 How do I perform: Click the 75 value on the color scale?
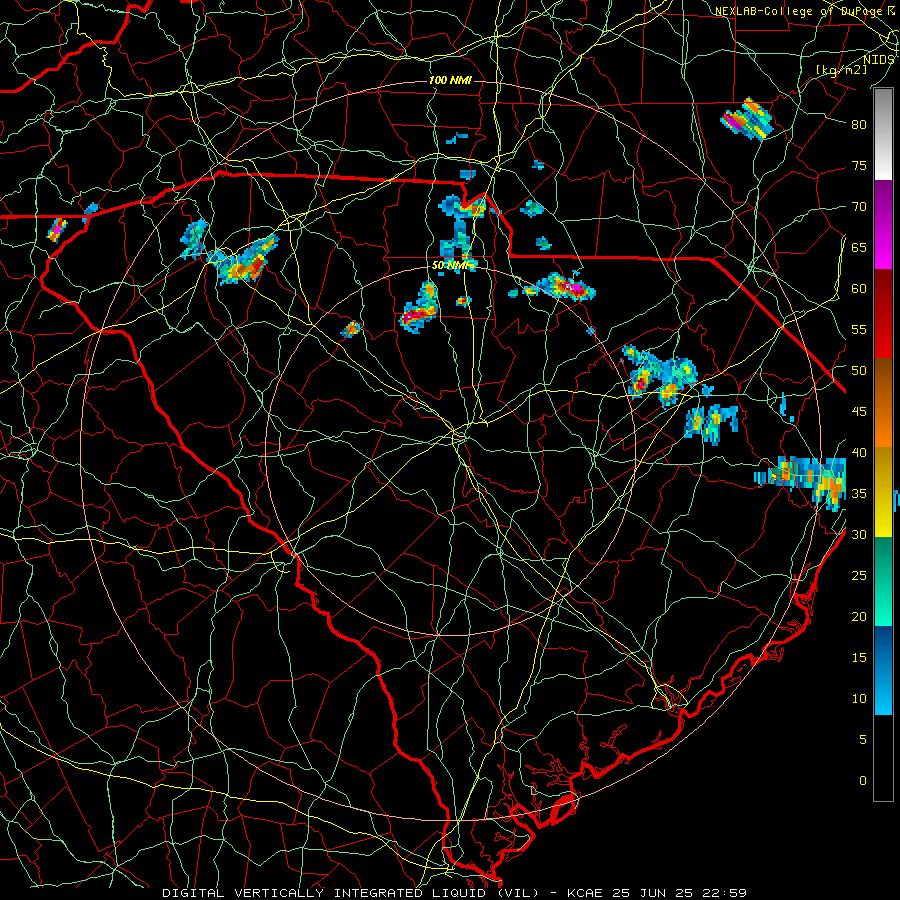(x=859, y=166)
